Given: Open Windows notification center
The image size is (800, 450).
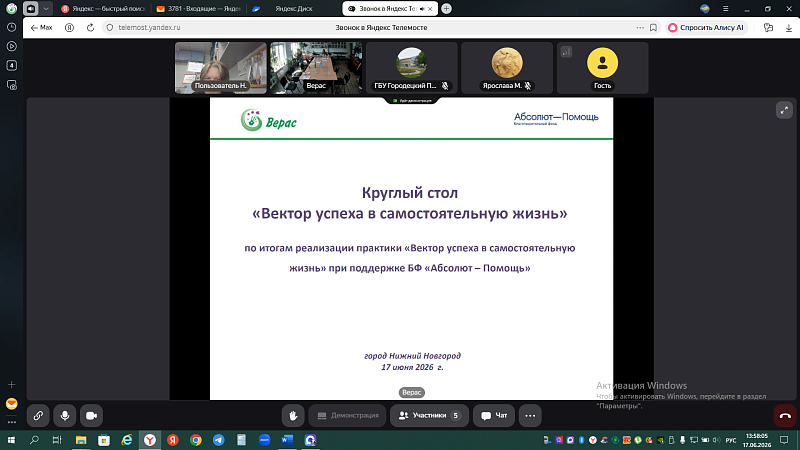Looking at the screenshot, I should point(784,440).
